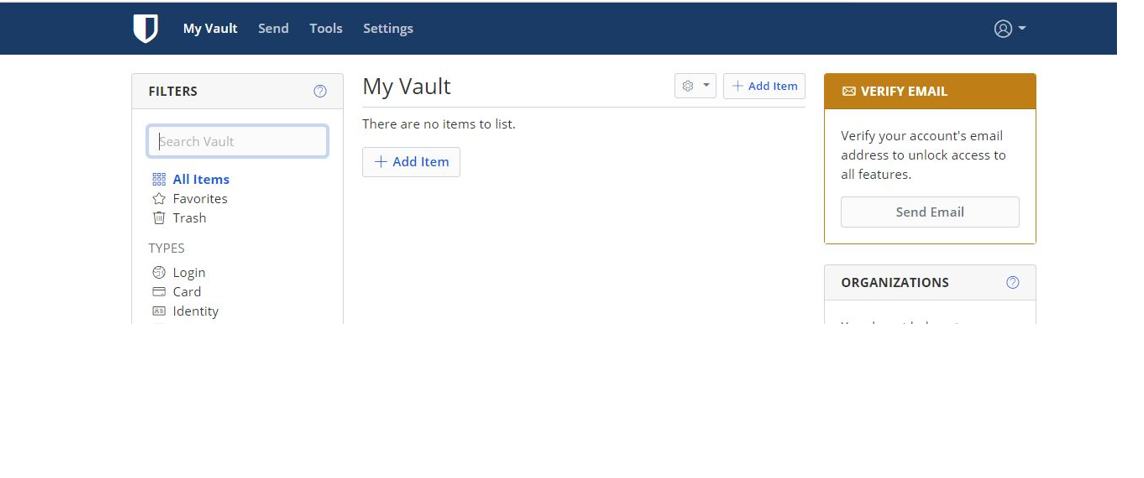Click the Organizations help icon

point(1013,282)
